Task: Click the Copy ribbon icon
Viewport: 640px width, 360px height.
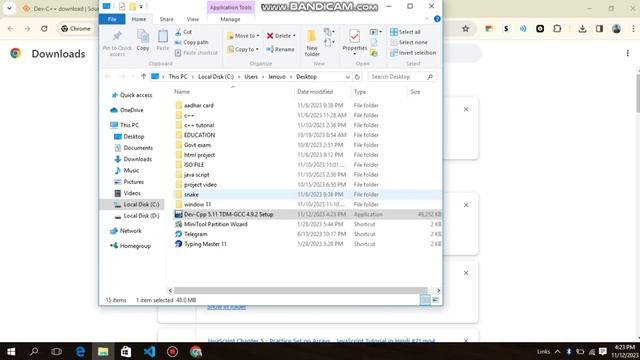Action: click(x=143, y=40)
